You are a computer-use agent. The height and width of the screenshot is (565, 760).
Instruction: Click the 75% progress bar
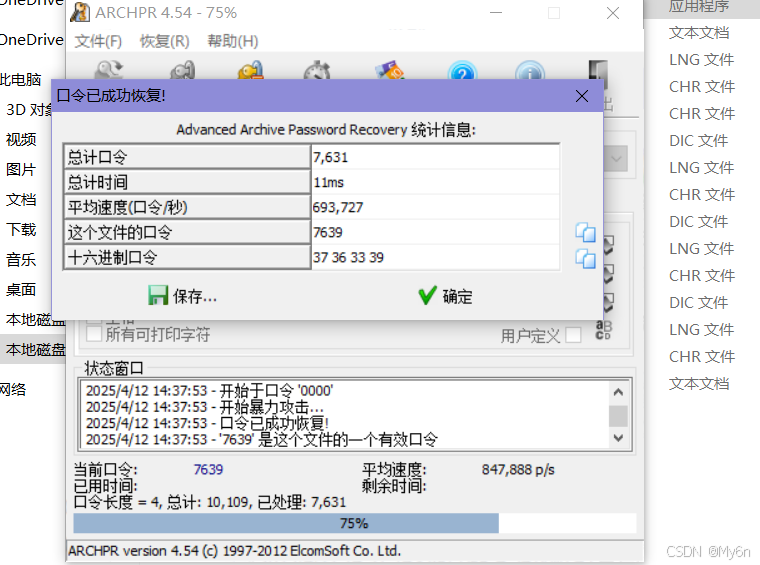pos(355,523)
